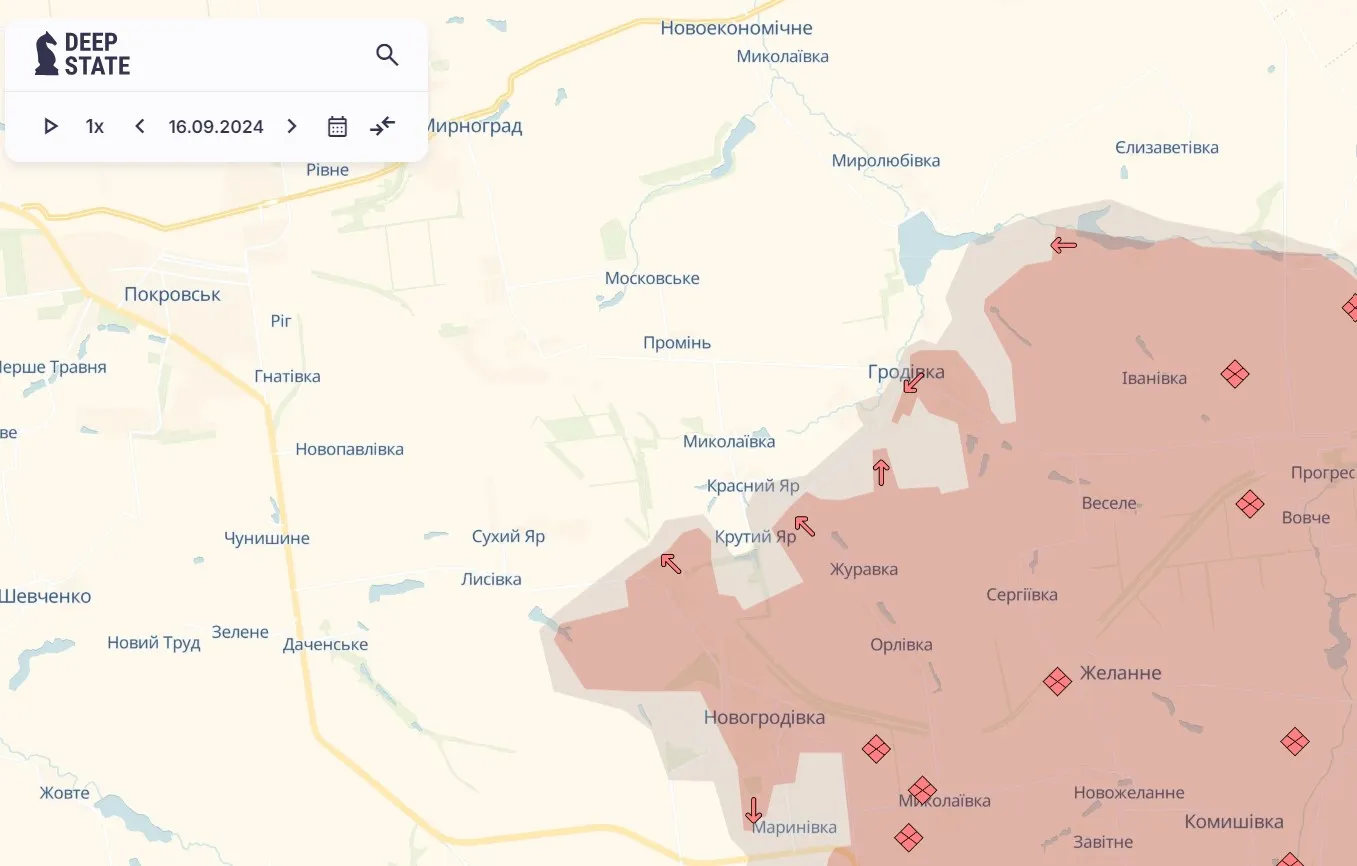
Task: Select the crossed-diamond marker above Іванівка
Action: pos(1235,374)
